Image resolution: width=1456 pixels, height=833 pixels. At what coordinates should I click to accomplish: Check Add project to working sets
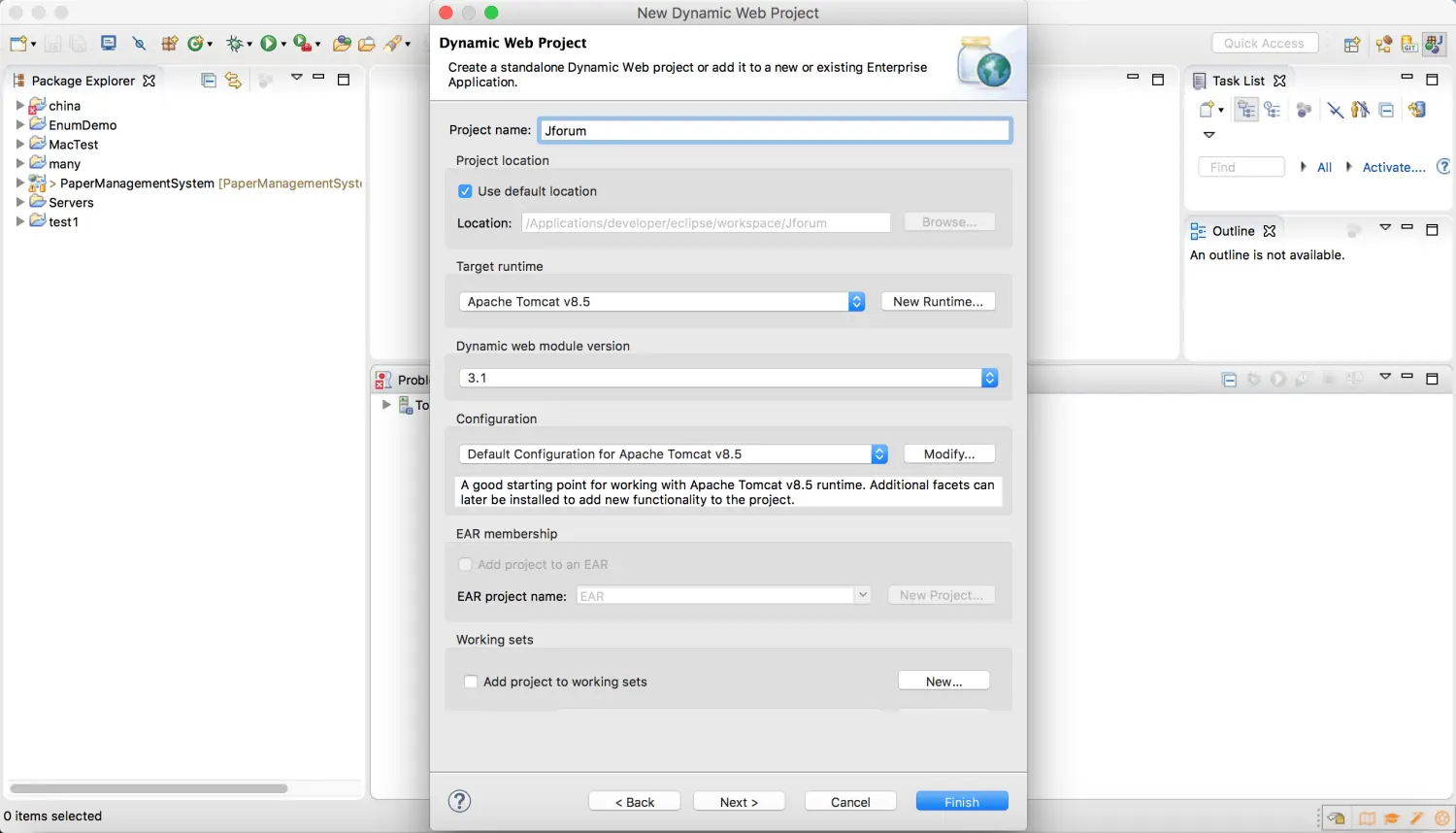point(471,682)
